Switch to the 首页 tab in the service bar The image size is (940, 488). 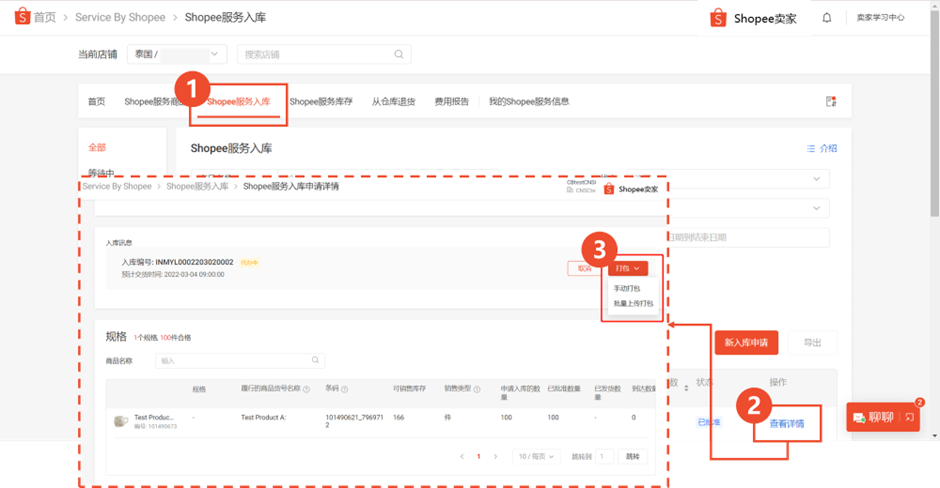pyautogui.click(x=97, y=101)
